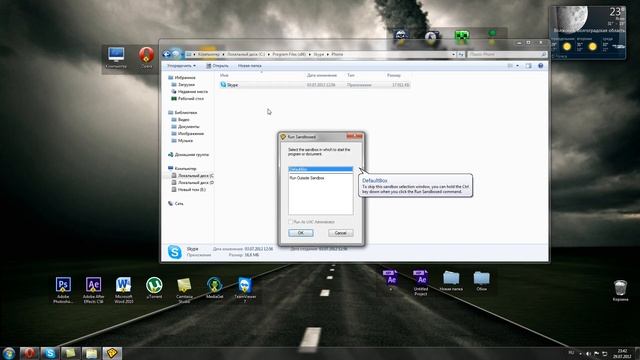Screen dimensions: 640x360
Task: Click Adobe After Effects CS6 desktop icon
Action: 93,290
